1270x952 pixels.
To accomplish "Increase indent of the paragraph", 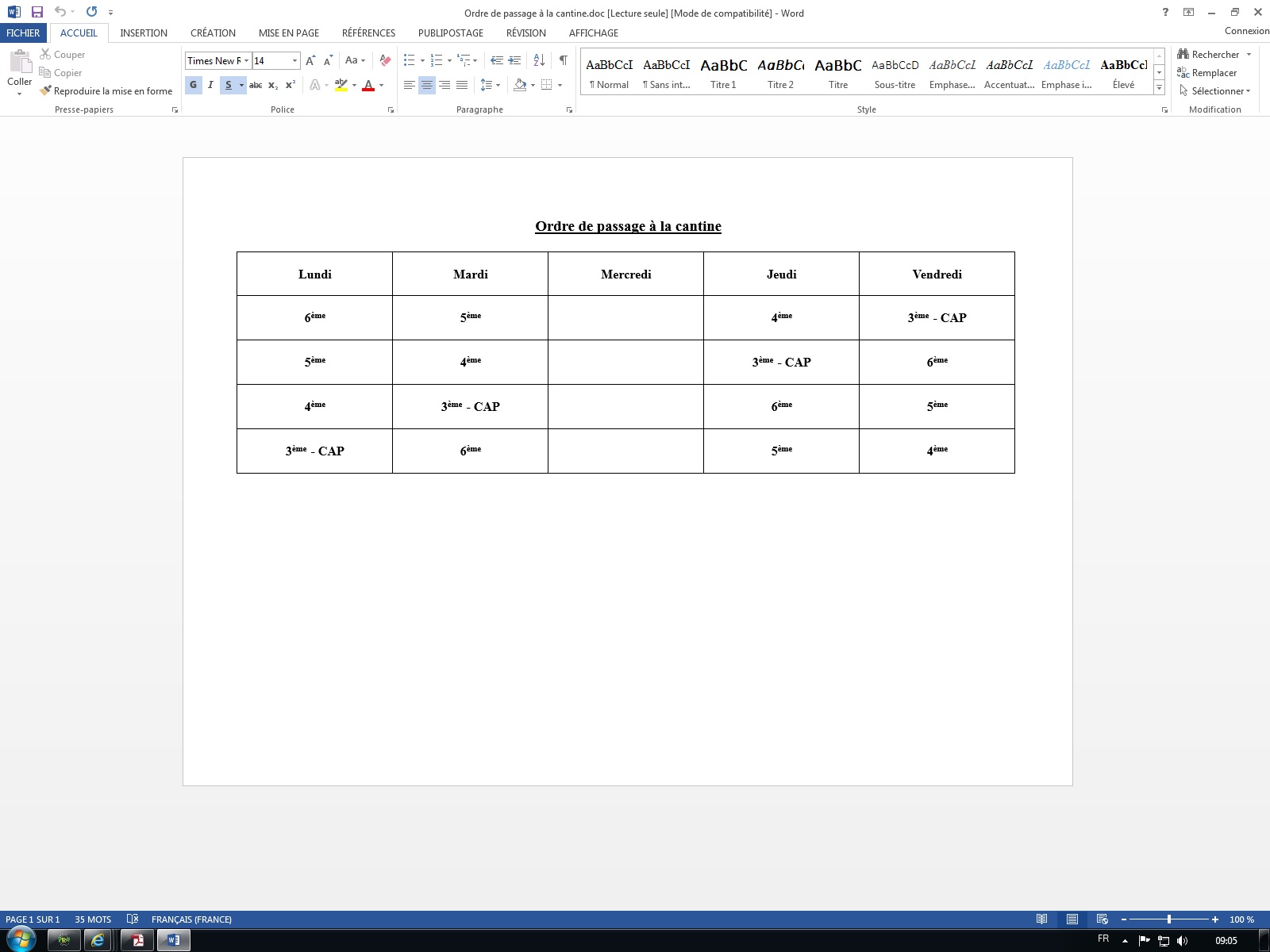I will click(x=514, y=60).
